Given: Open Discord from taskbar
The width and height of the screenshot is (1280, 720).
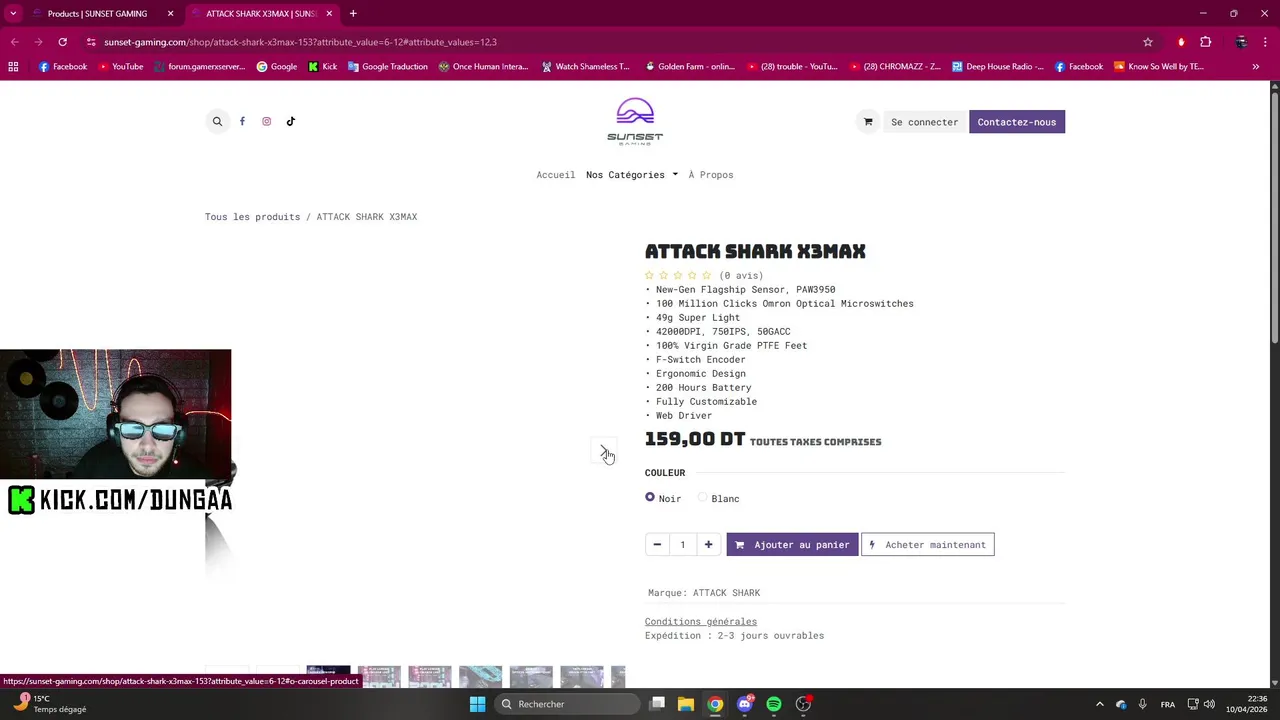Looking at the screenshot, I should [x=744, y=704].
